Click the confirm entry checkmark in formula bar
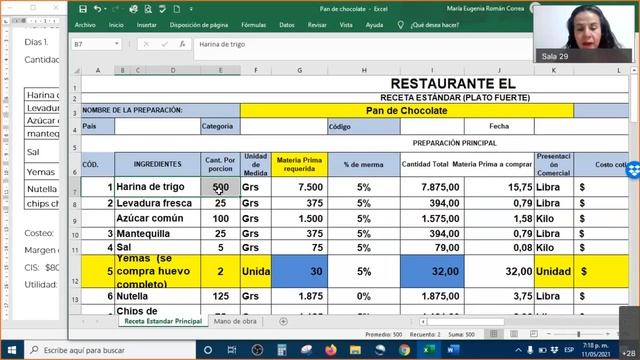The height and width of the screenshot is (360, 640). [164, 44]
